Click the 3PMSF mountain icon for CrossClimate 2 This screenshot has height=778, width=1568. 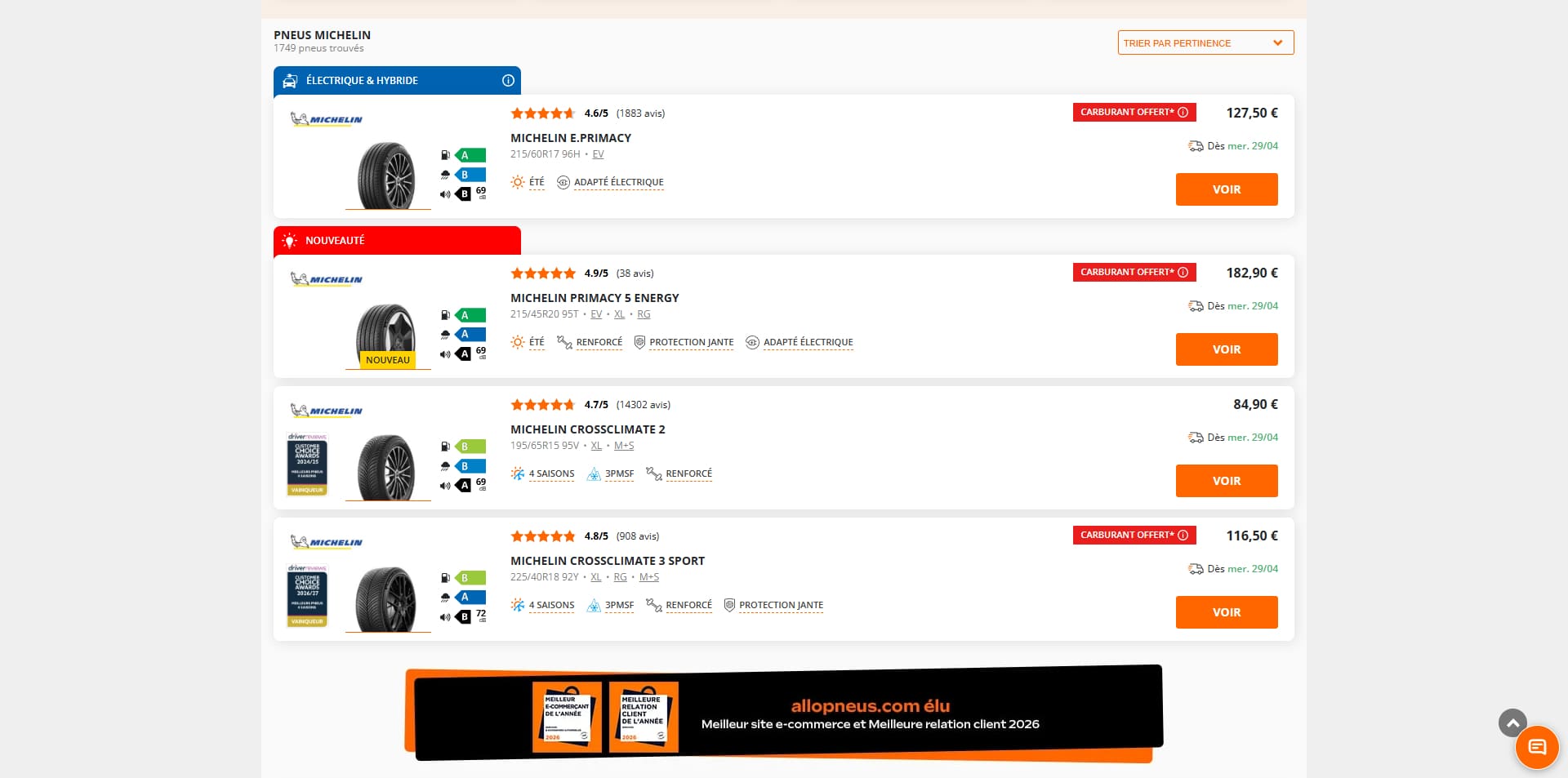pyautogui.click(x=594, y=473)
